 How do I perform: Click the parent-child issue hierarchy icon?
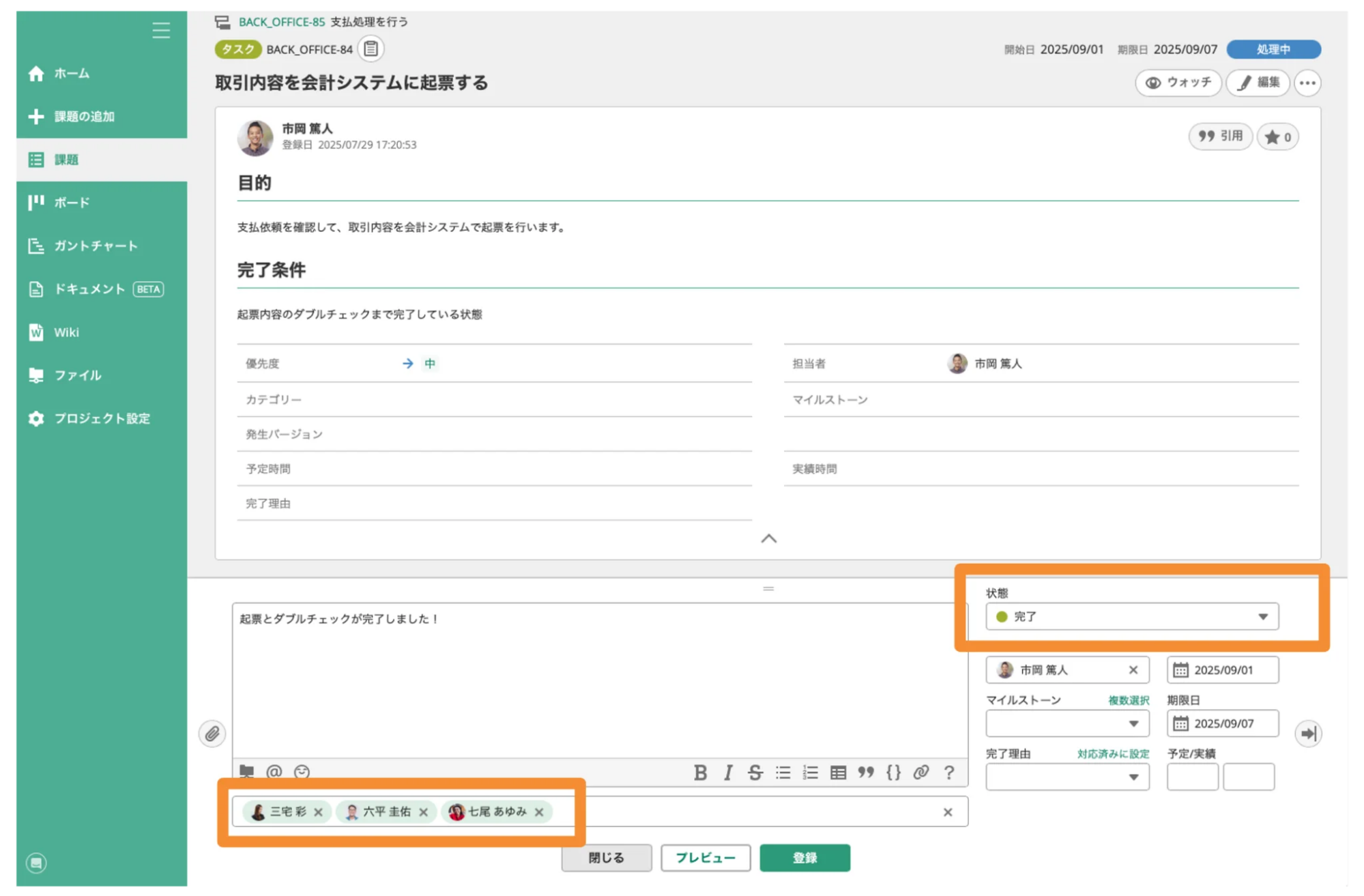coord(222,23)
